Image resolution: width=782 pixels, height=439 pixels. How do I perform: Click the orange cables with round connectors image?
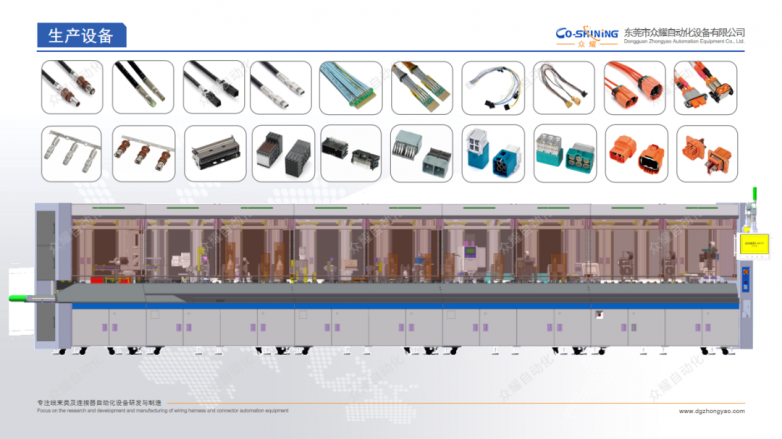click(x=634, y=87)
